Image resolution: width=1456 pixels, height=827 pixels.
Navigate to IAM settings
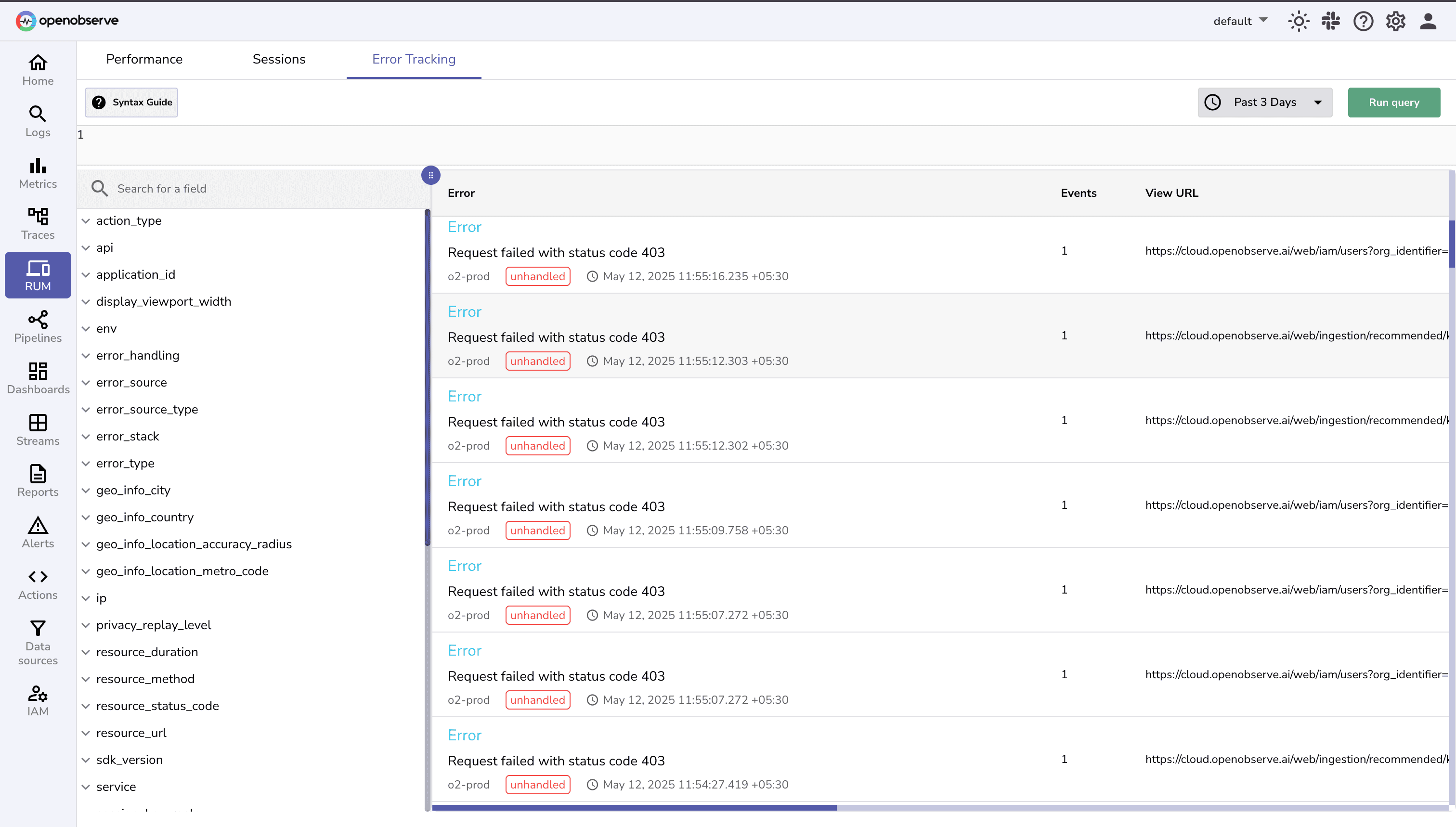click(x=37, y=699)
